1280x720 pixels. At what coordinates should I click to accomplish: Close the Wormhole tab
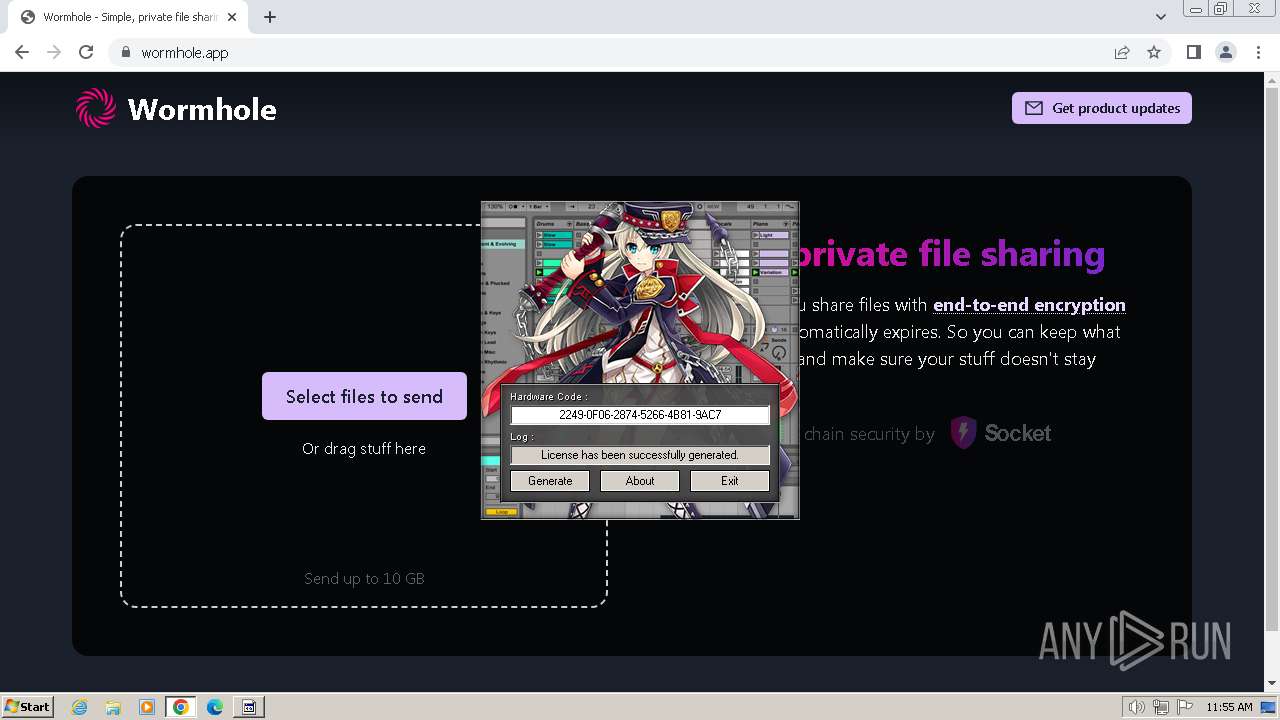[232, 17]
